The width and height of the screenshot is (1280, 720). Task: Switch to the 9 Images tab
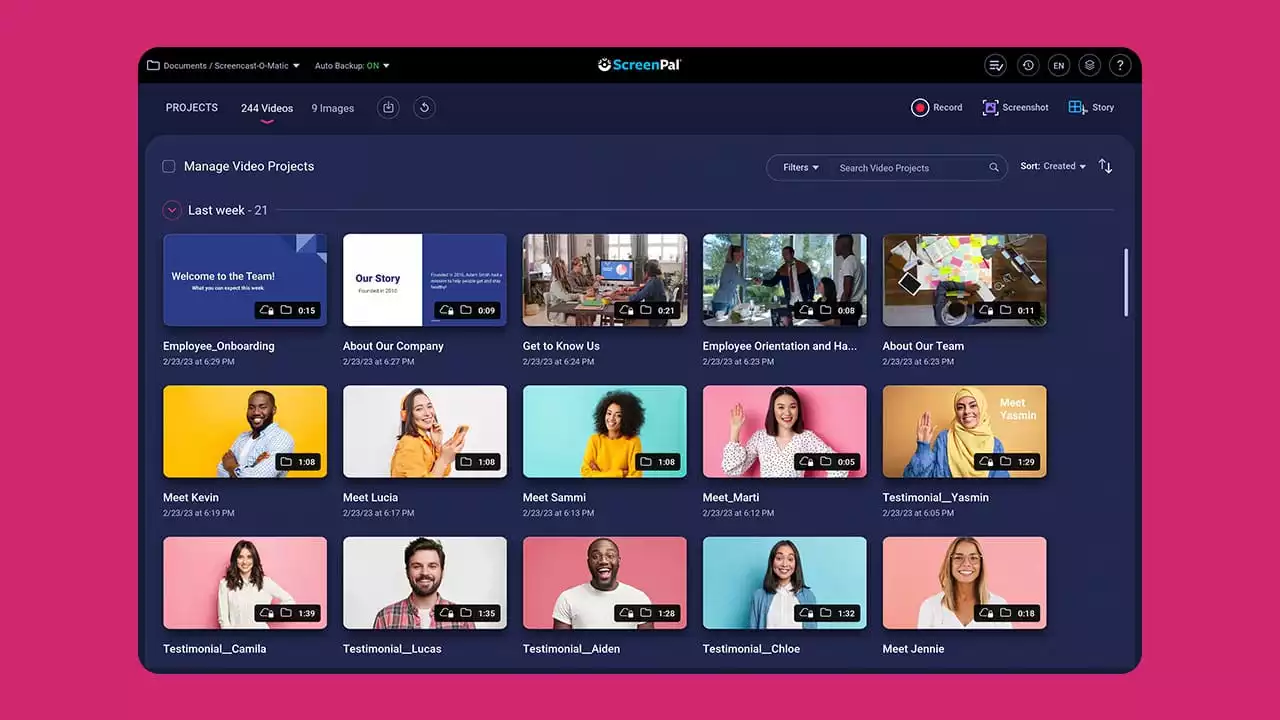(x=333, y=108)
